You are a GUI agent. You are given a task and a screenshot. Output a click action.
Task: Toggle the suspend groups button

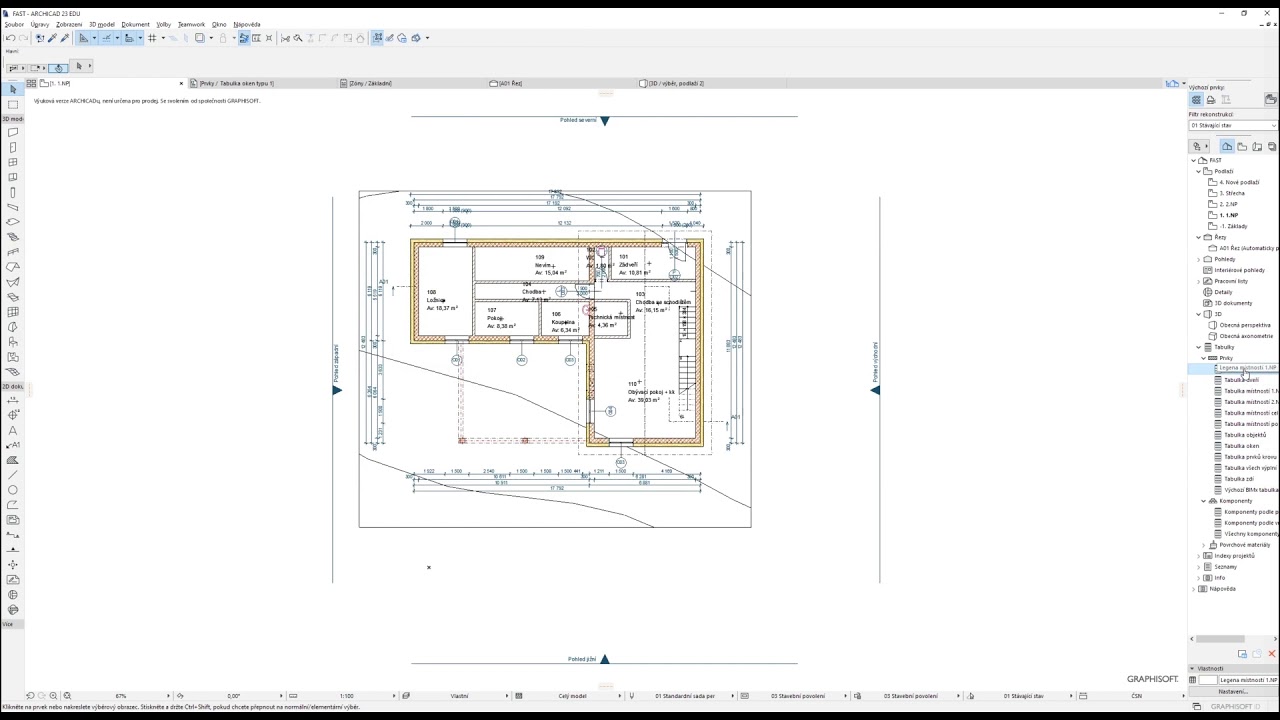pos(378,38)
